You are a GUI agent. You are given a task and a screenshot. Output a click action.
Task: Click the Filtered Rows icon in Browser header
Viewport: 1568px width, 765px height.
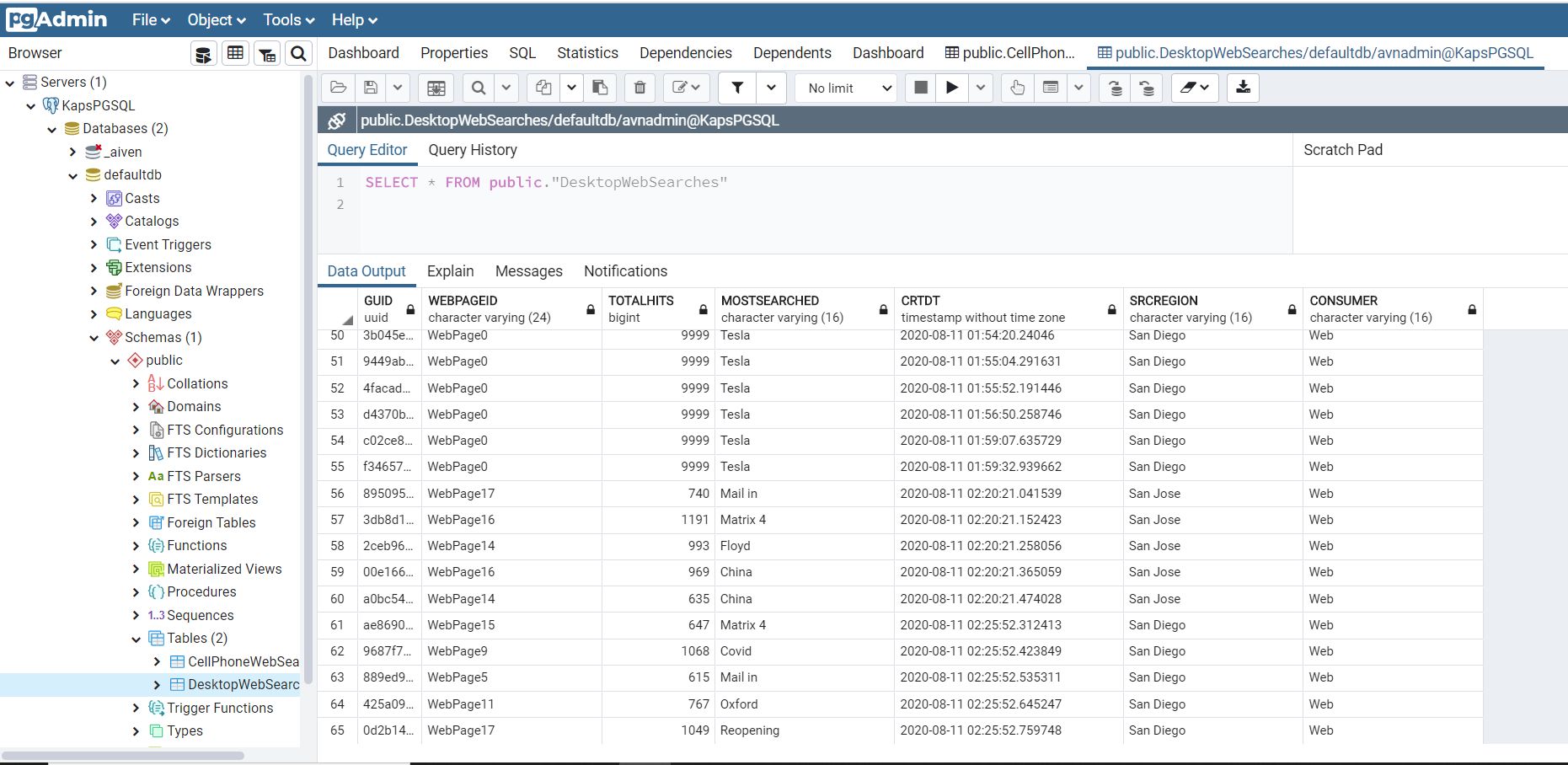(x=267, y=54)
